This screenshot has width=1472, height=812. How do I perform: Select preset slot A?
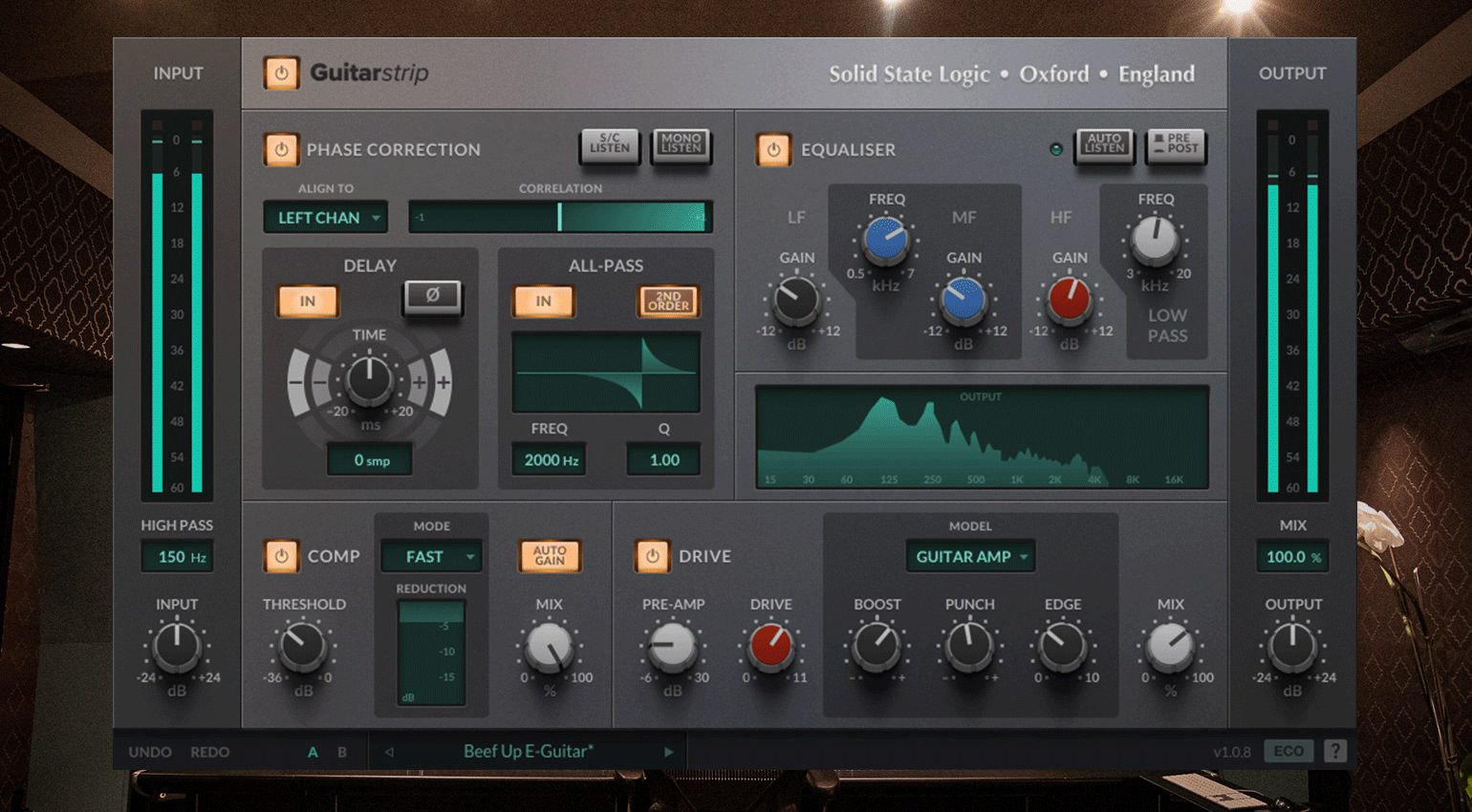coord(313,752)
